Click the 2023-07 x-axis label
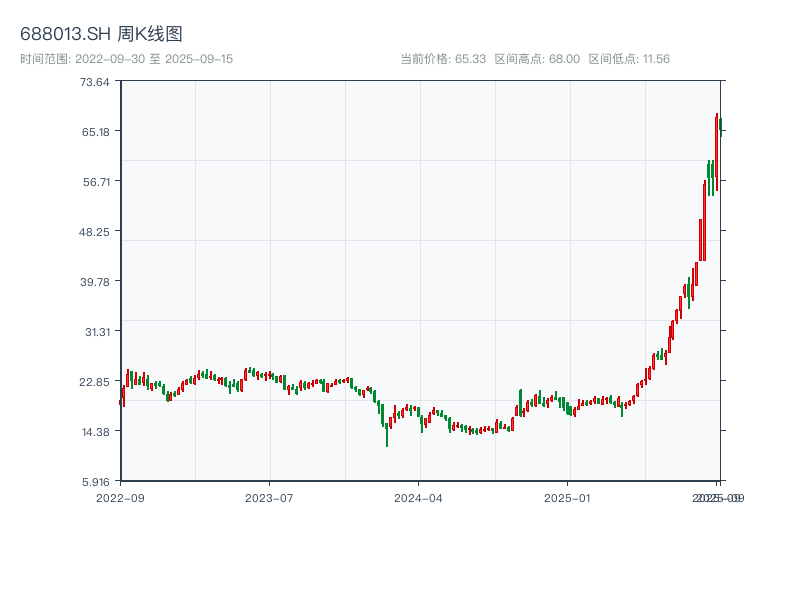This screenshot has height=600, width=800. click(x=269, y=498)
